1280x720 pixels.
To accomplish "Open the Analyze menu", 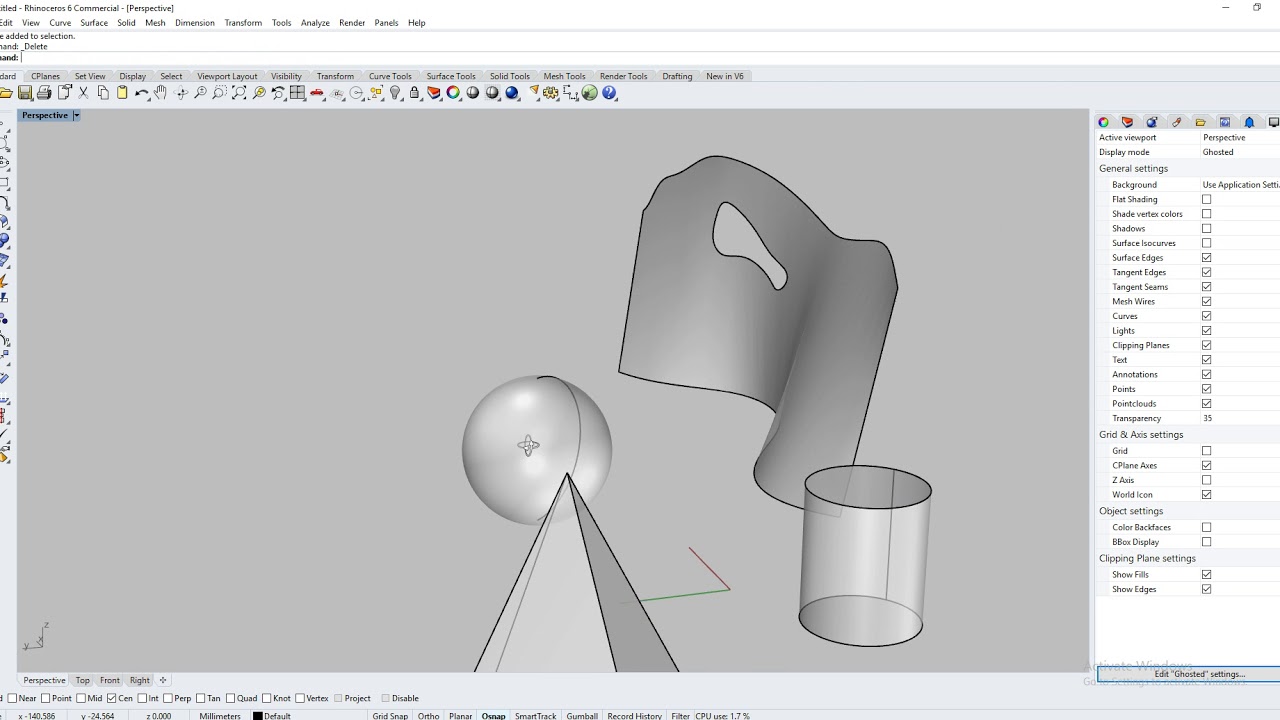I will click(x=315, y=23).
